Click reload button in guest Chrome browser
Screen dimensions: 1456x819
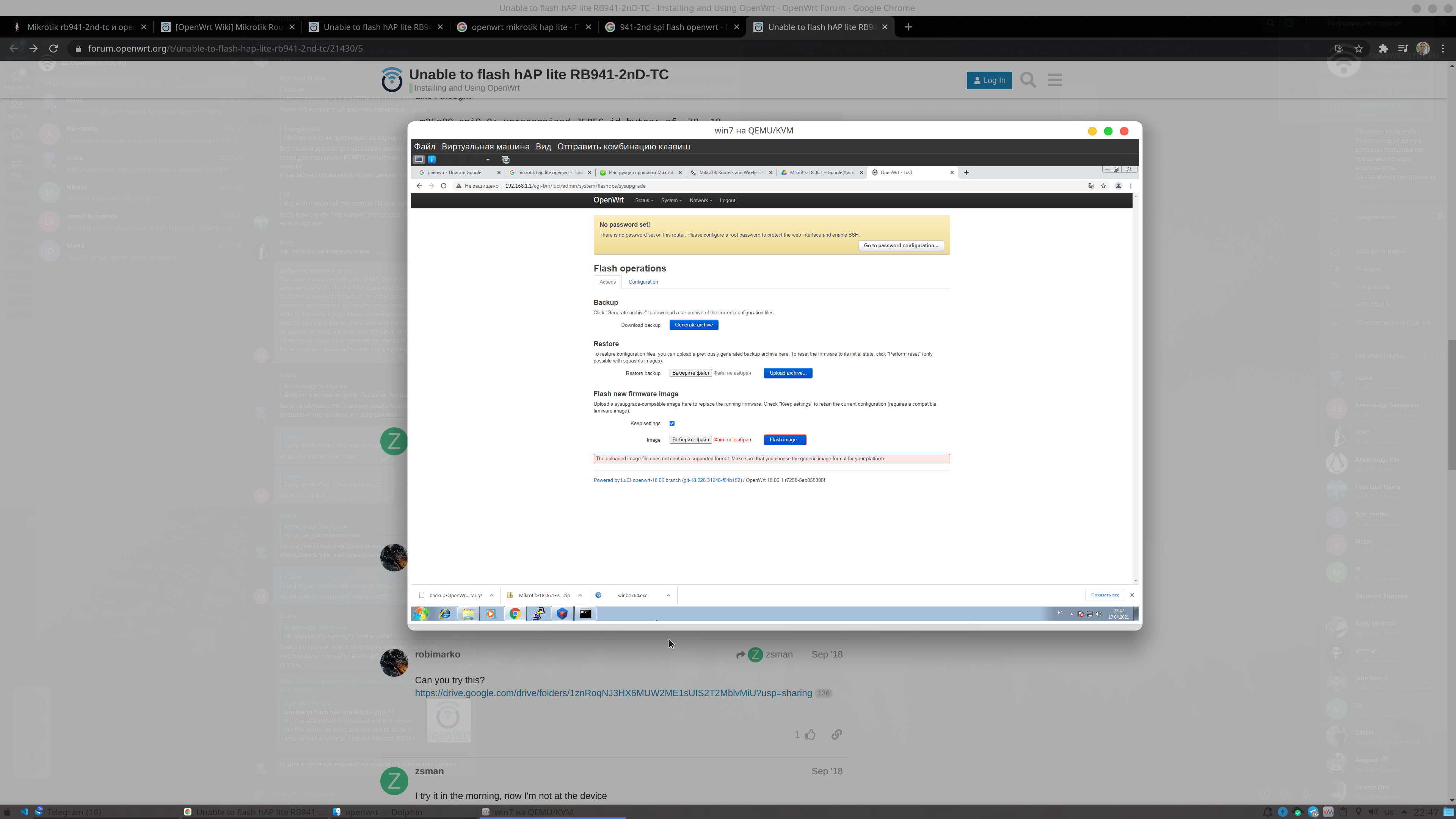pyautogui.click(x=444, y=185)
